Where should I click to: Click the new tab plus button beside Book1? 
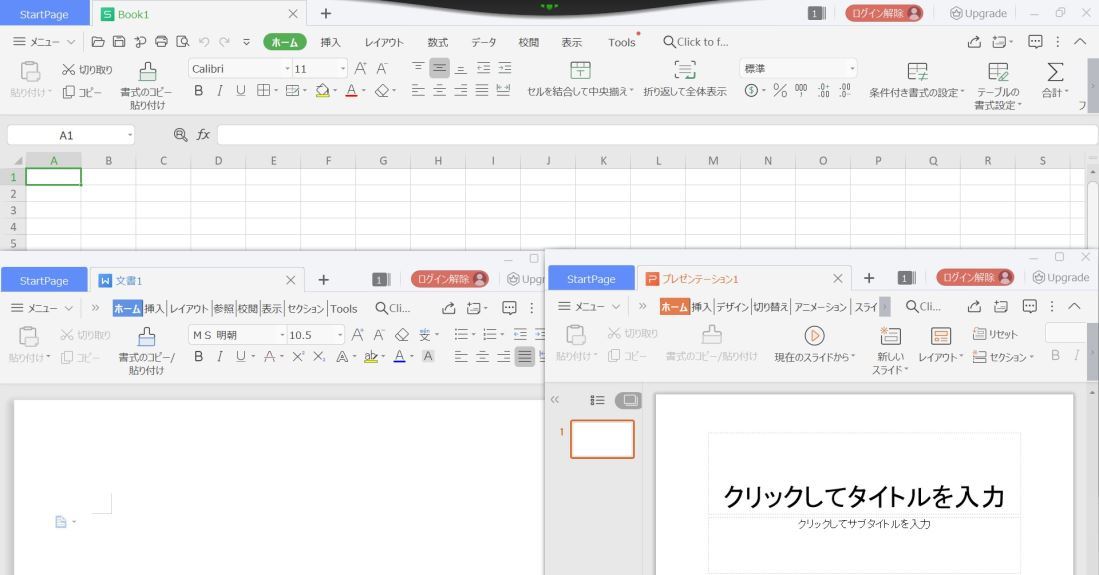[x=326, y=13]
